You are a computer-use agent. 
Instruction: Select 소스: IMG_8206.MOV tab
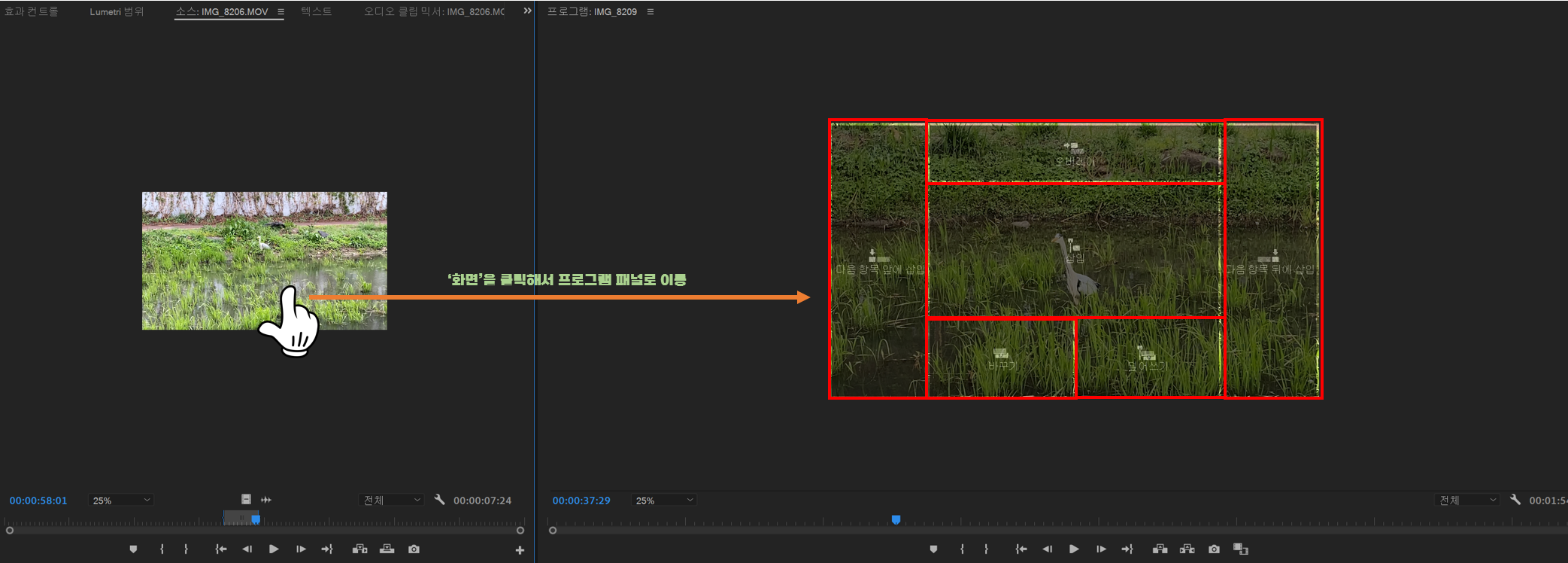pos(222,11)
